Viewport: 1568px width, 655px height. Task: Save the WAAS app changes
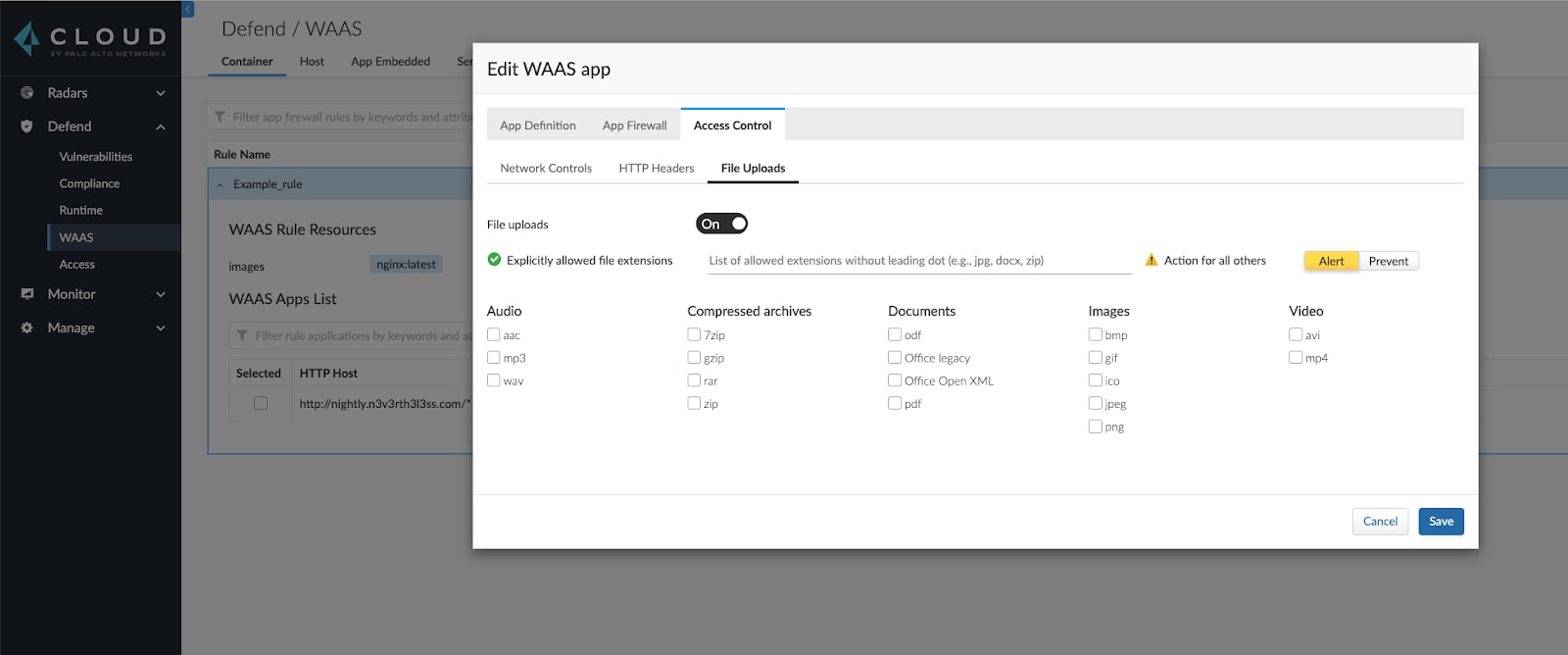(x=1441, y=522)
